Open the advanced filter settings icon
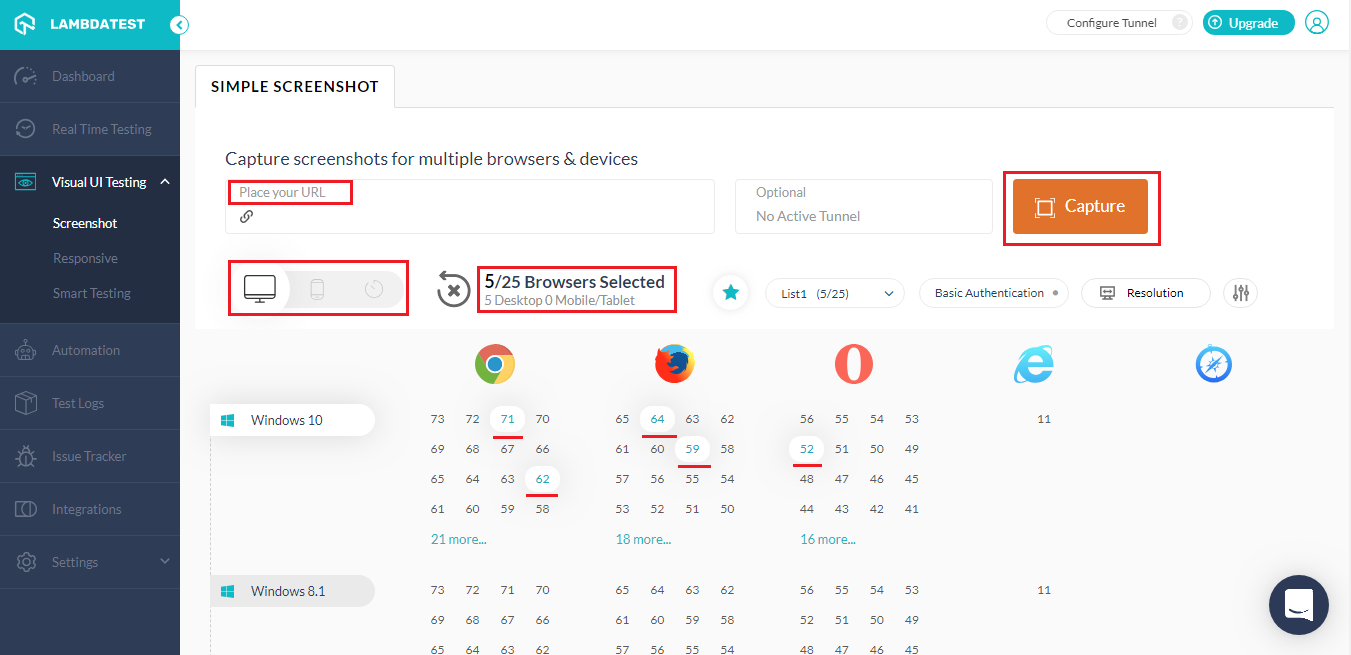Image resolution: width=1351 pixels, height=655 pixels. click(x=1240, y=292)
